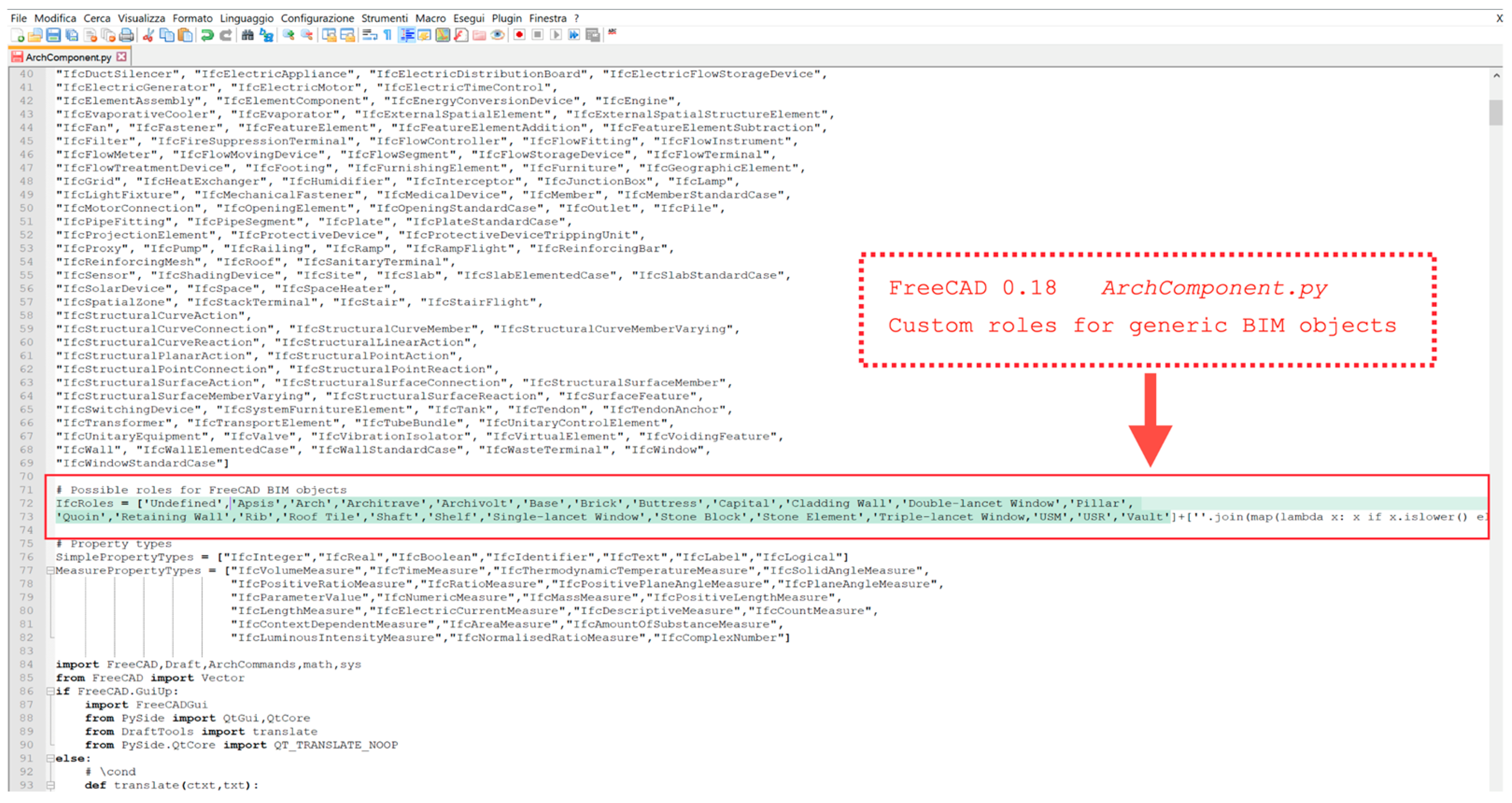The width and height of the screenshot is (1512, 803).
Task: Toggle Show all characters pilcrow button
Action: [388, 35]
